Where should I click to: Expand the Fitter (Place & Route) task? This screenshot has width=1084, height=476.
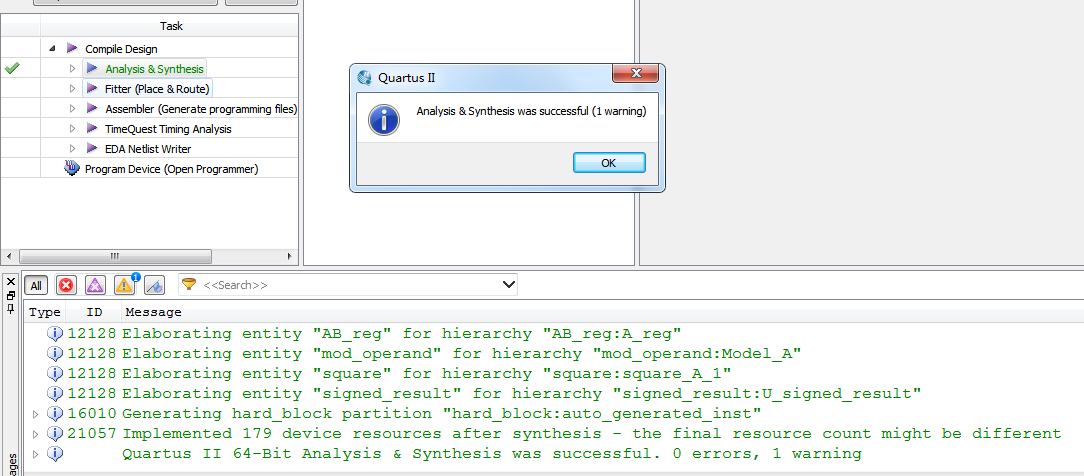click(x=72, y=88)
